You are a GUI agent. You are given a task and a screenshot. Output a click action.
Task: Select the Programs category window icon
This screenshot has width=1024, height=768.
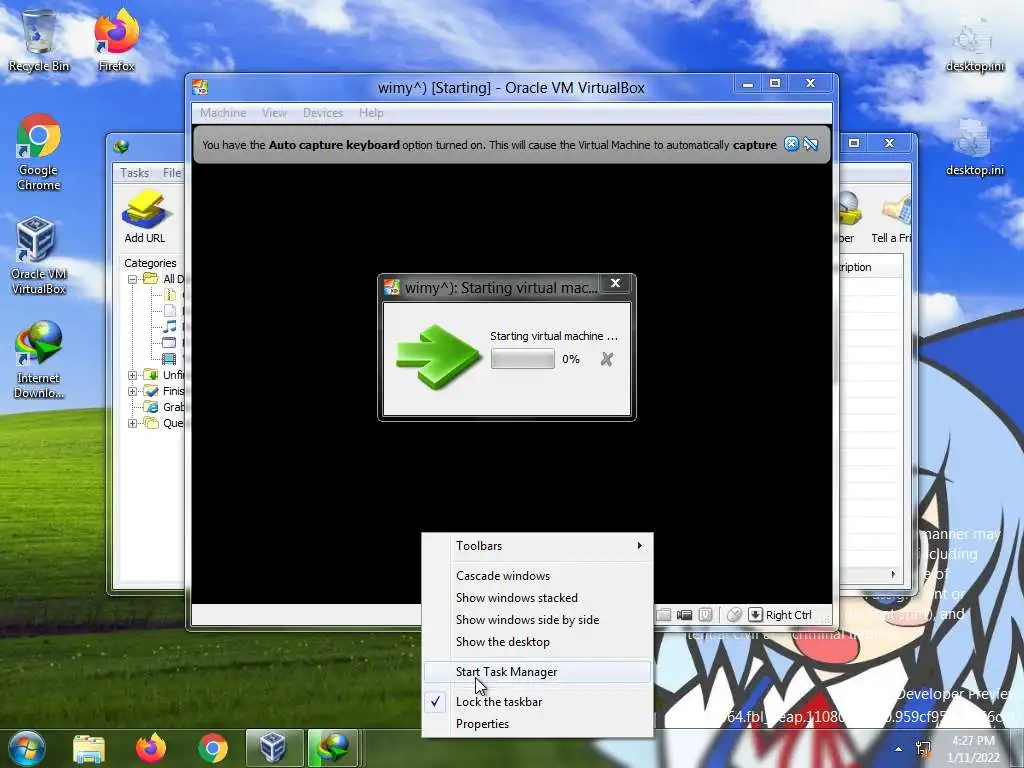[169, 342]
